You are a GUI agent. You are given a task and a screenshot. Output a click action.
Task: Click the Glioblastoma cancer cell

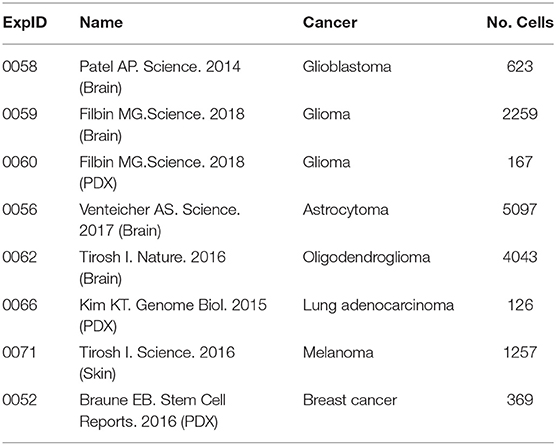coord(347,66)
